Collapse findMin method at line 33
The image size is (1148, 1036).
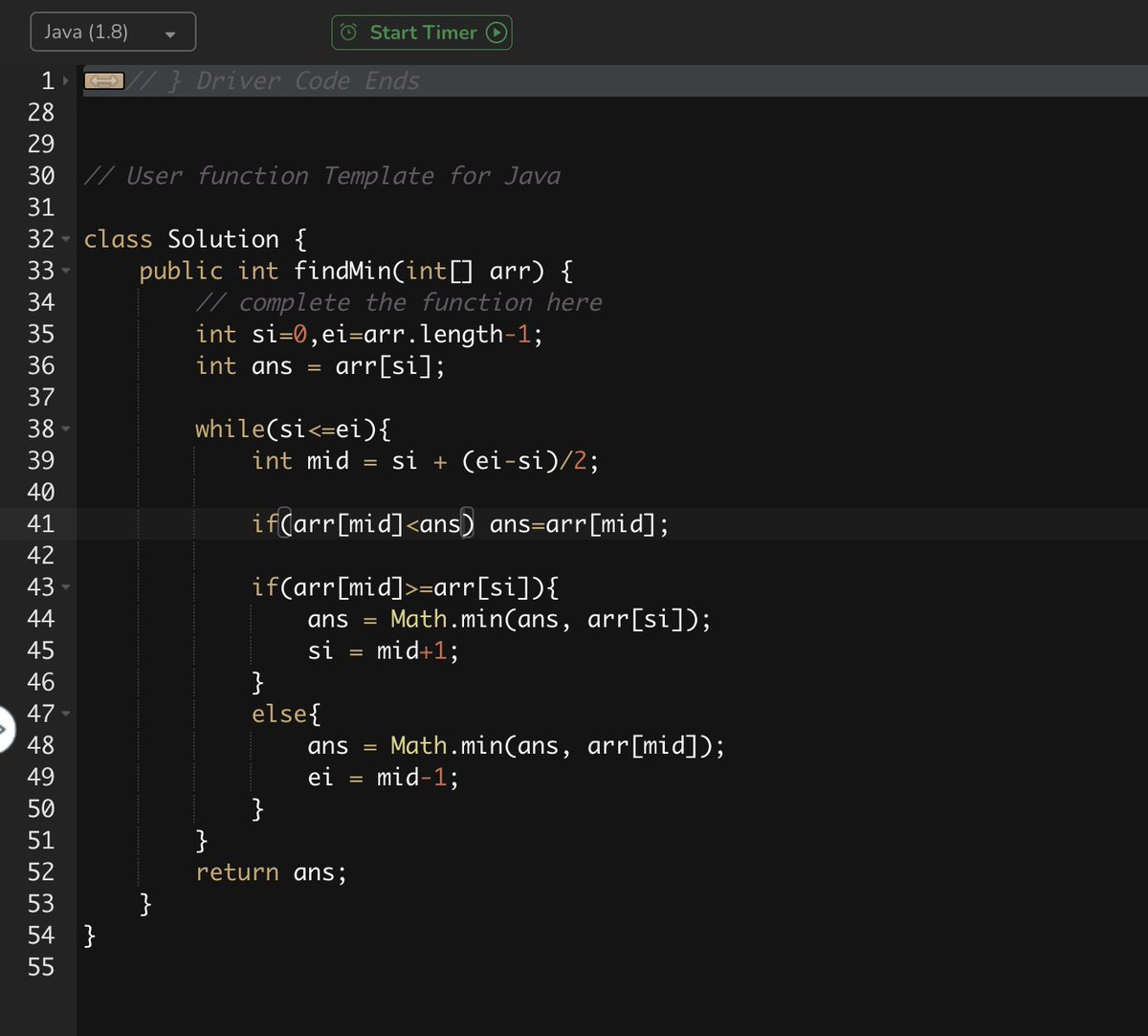tap(66, 271)
